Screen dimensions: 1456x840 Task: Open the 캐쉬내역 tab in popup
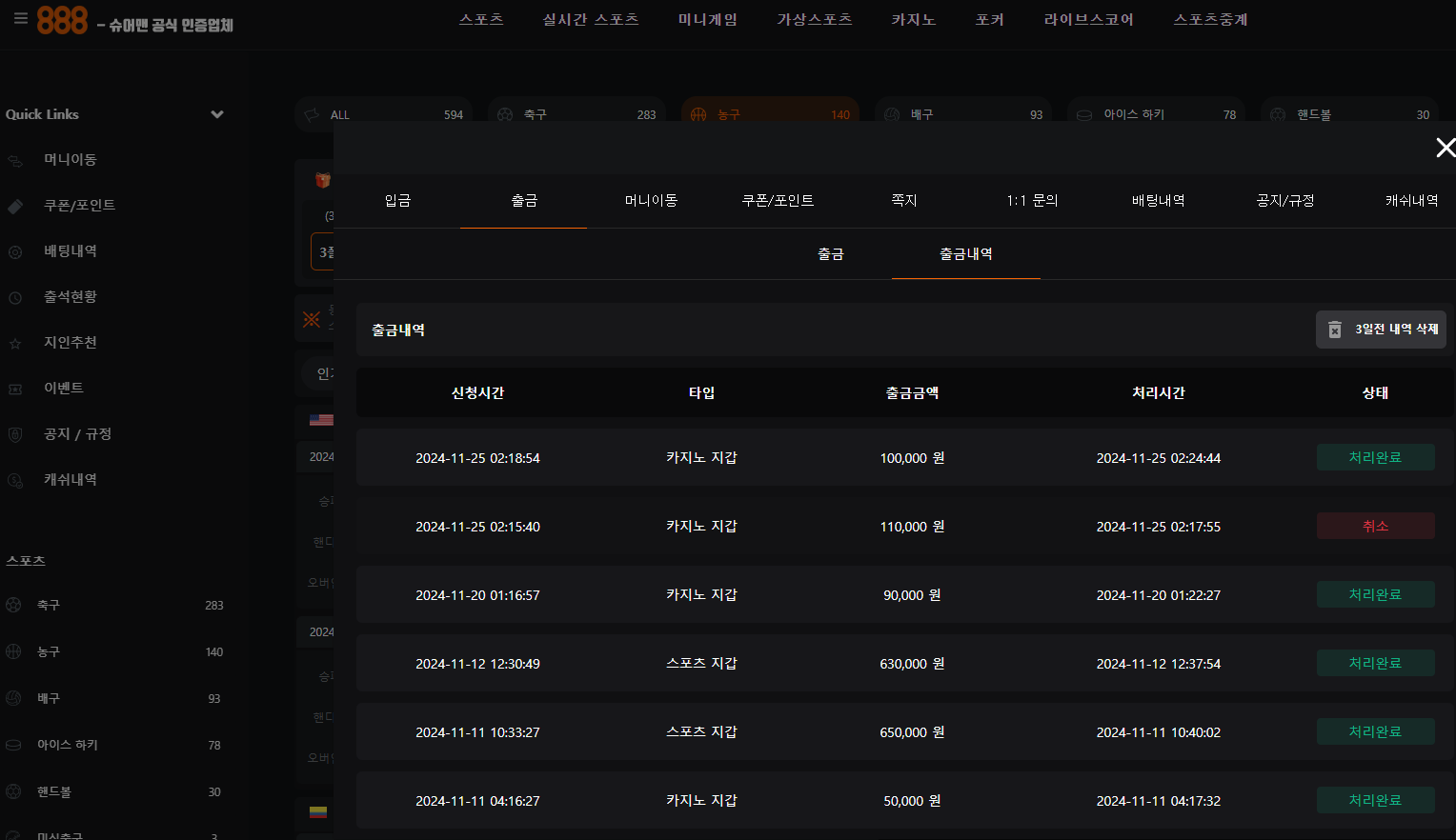click(x=1412, y=201)
